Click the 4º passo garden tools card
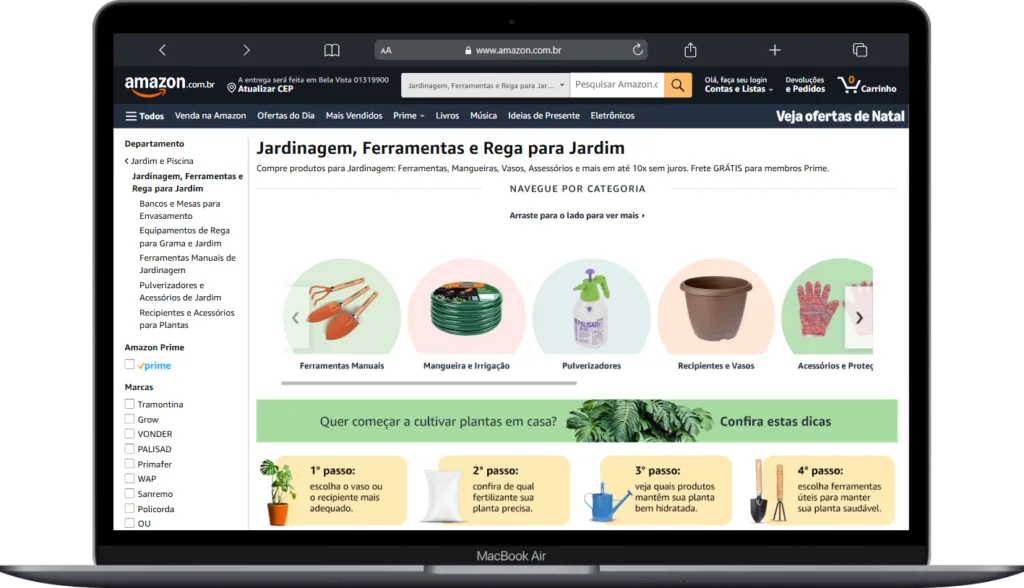The height and width of the screenshot is (588, 1024). 822,490
